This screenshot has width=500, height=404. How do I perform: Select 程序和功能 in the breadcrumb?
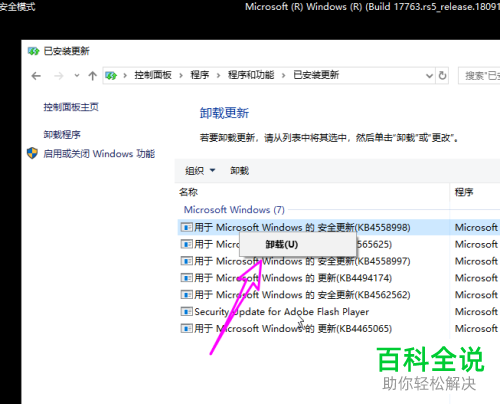tap(251, 75)
